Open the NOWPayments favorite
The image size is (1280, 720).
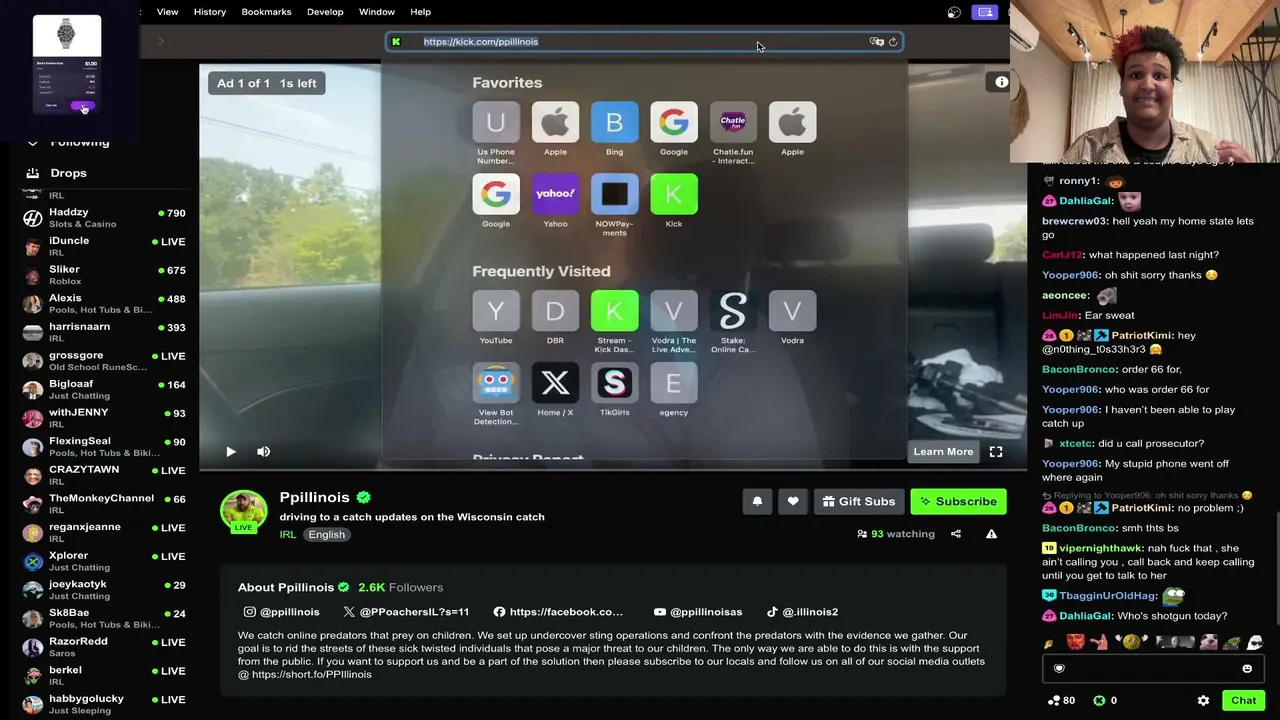pos(614,205)
